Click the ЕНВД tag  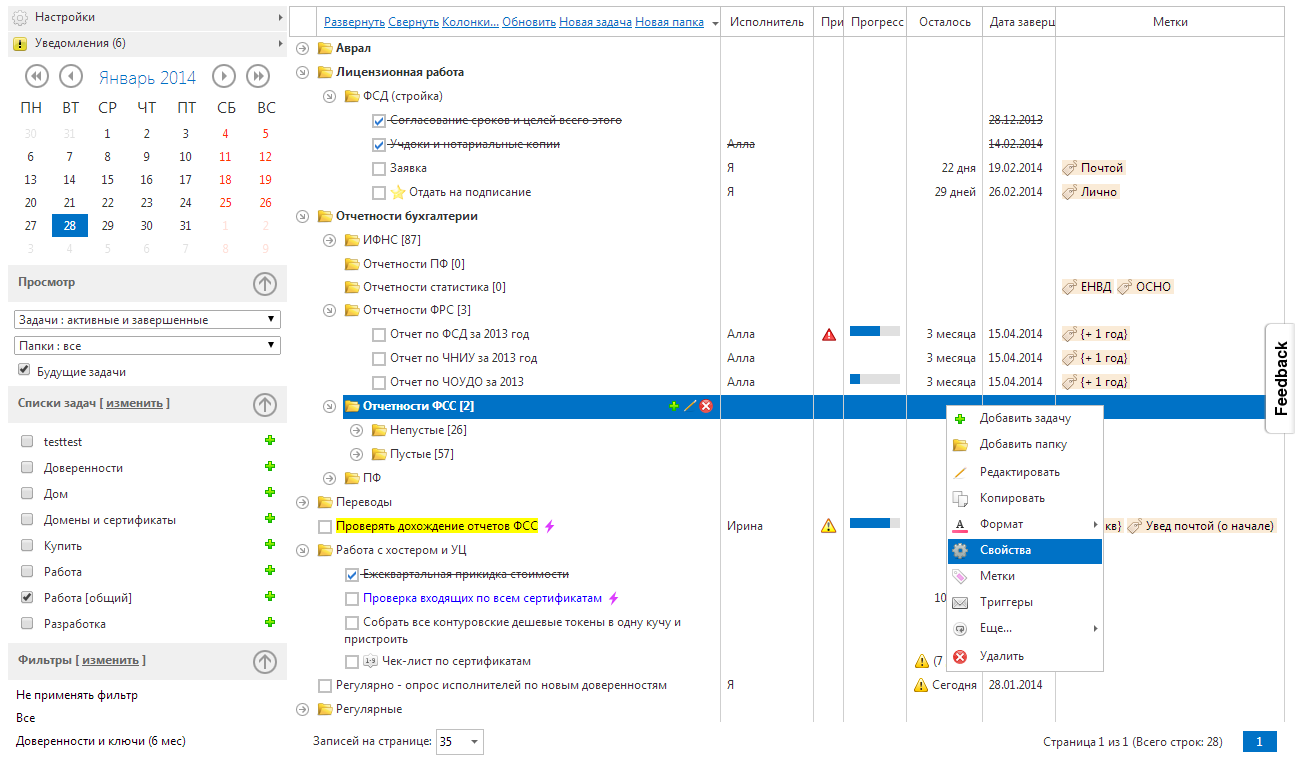pyautogui.click(x=1087, y=287)
